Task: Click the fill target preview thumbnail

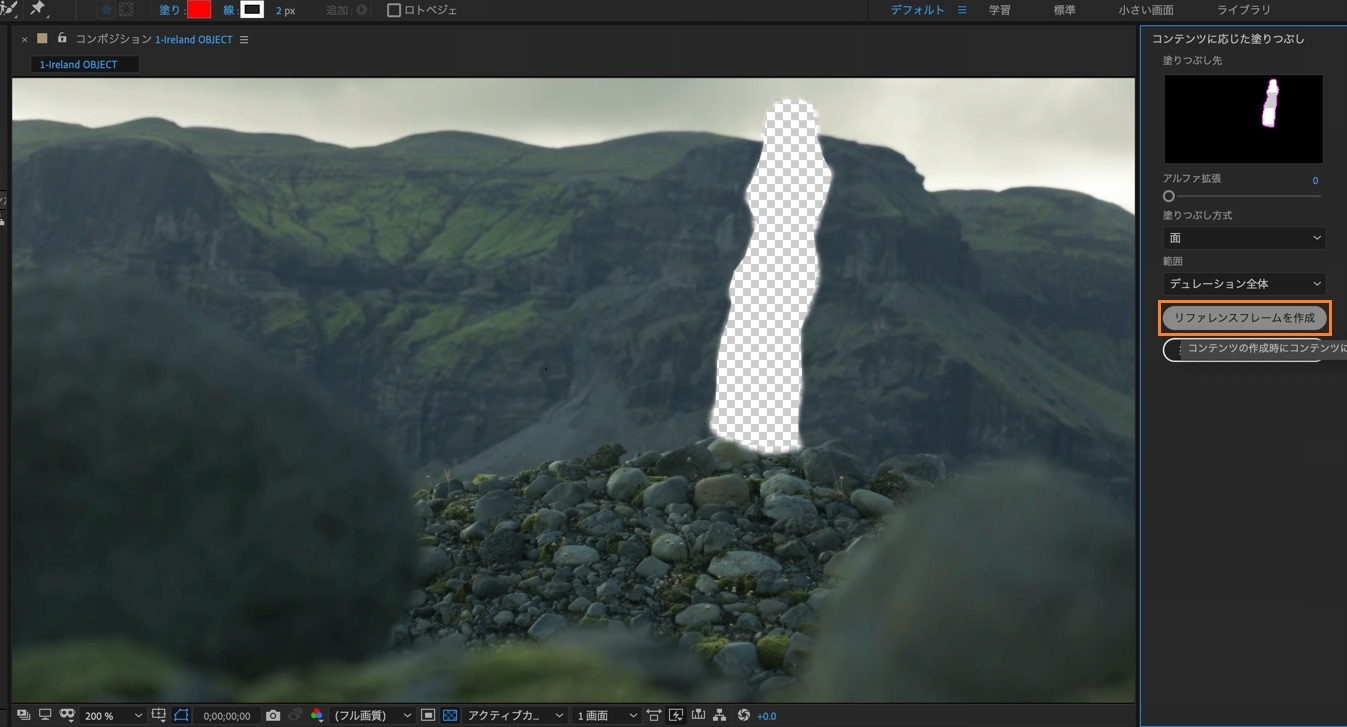Action: (1243, 119)
